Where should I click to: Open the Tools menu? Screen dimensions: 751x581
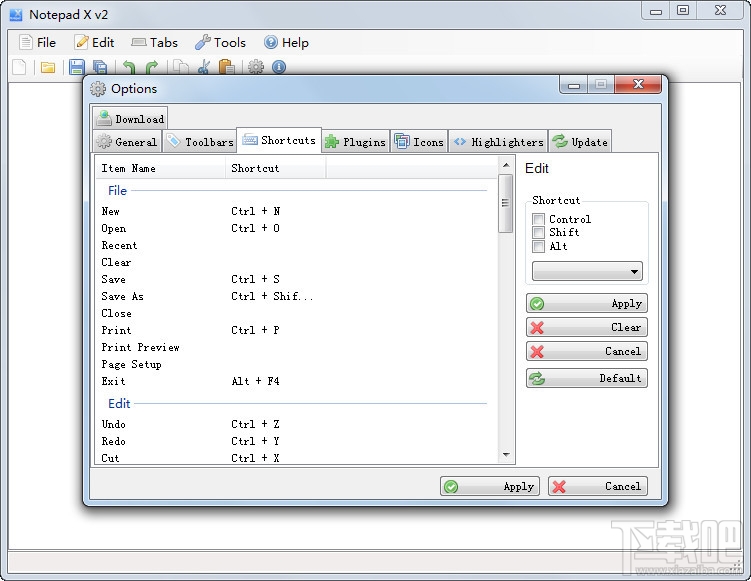pos(220,43)
